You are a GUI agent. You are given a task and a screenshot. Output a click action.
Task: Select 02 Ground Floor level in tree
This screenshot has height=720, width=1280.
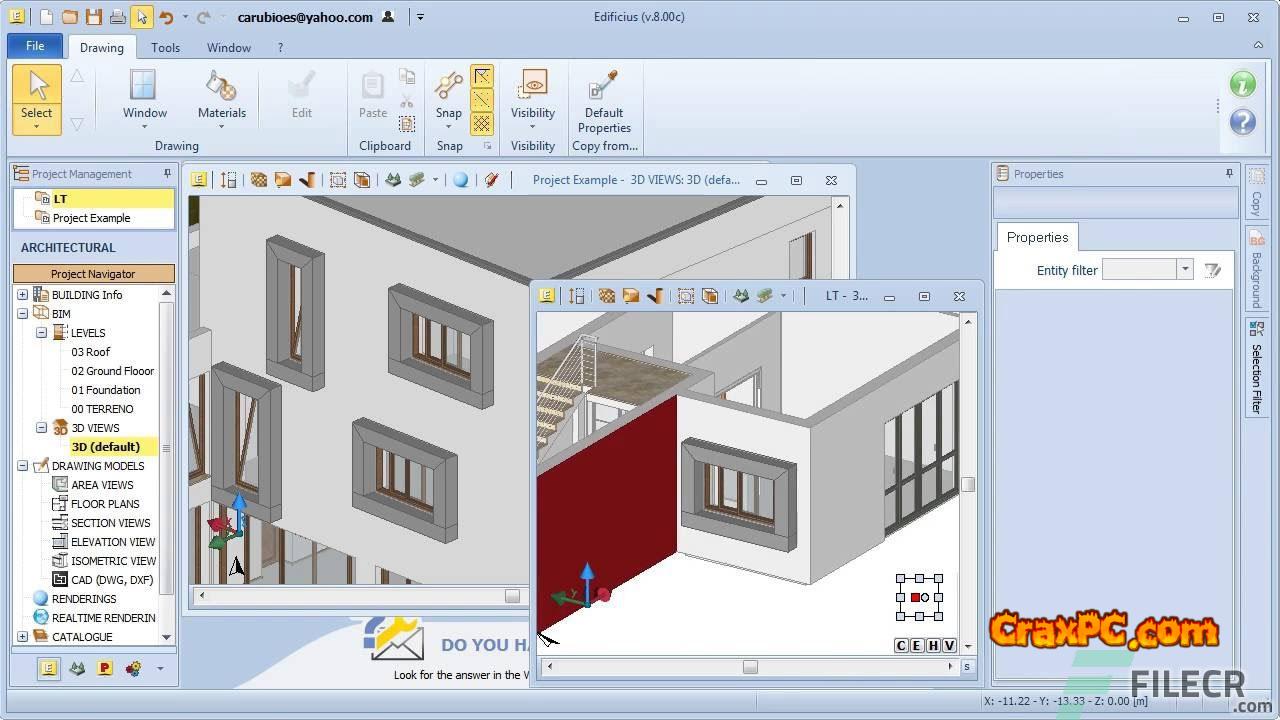tap(112, 371)
